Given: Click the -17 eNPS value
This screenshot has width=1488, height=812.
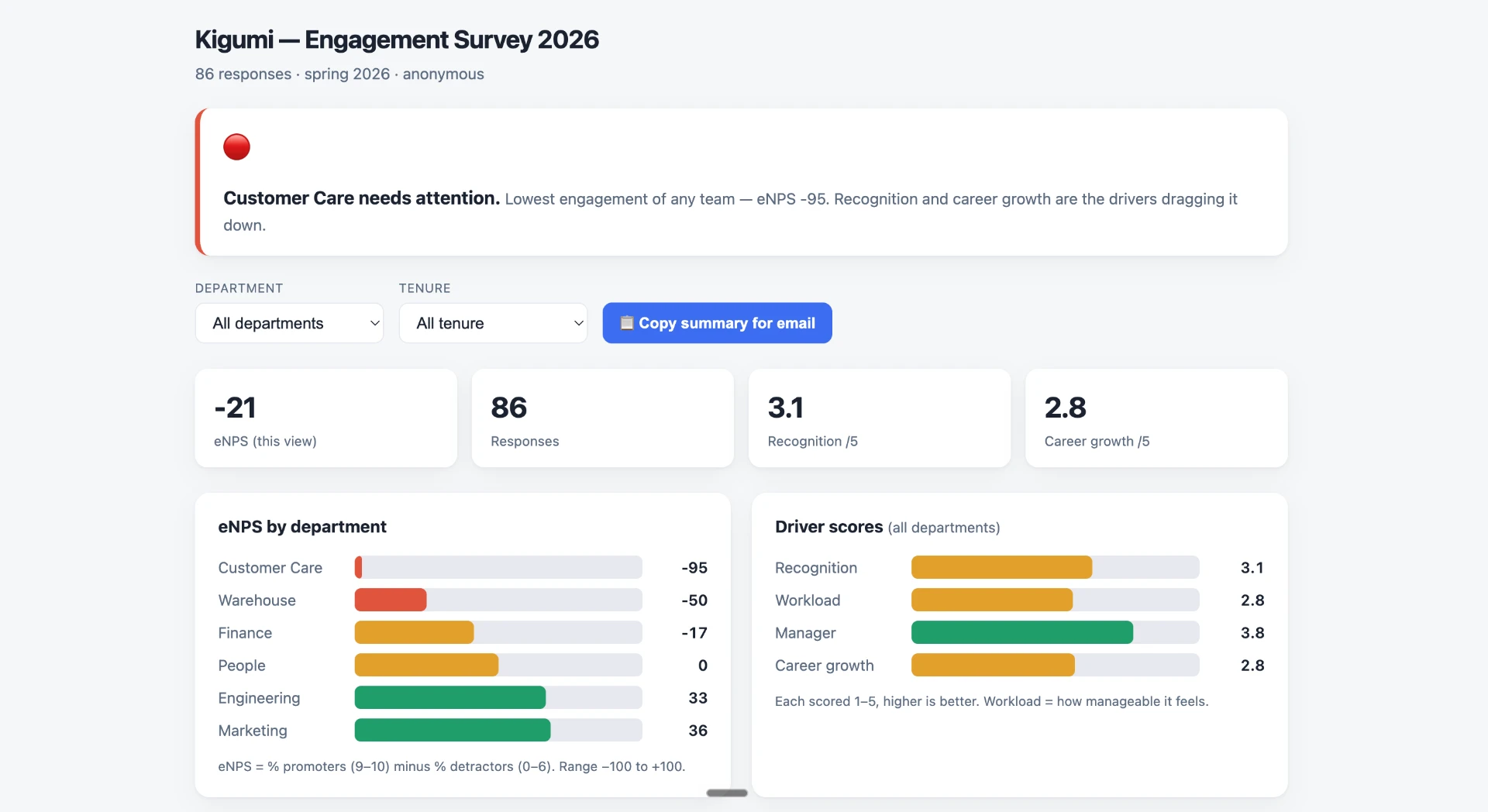Looking at the screenshot, I should [694, 633].
